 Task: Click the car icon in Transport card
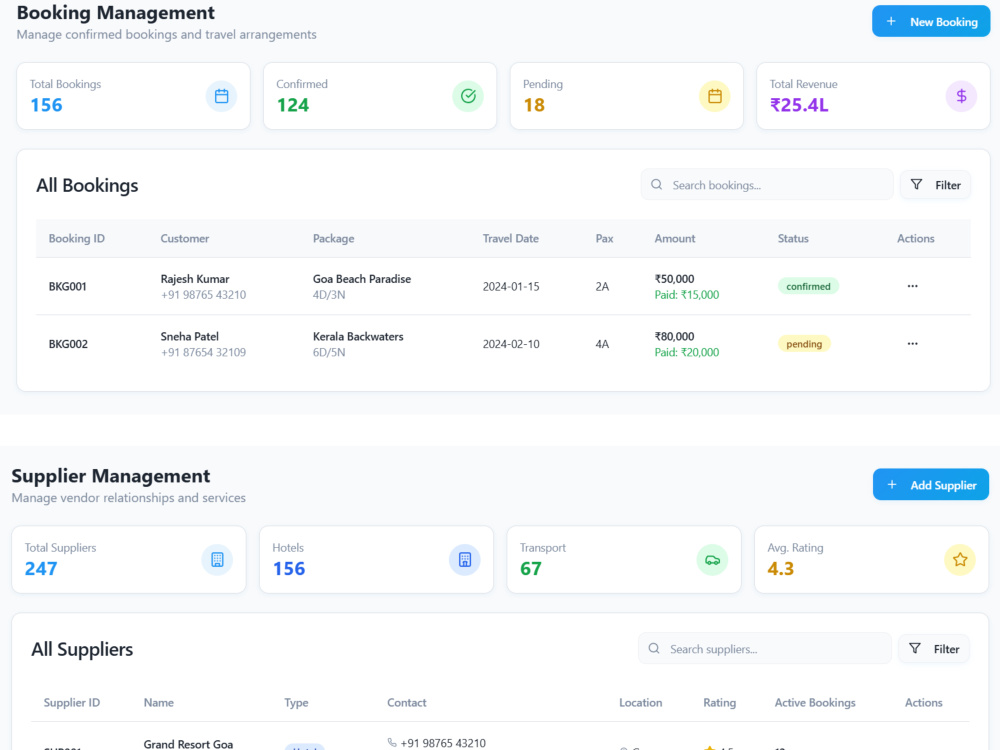712,560
